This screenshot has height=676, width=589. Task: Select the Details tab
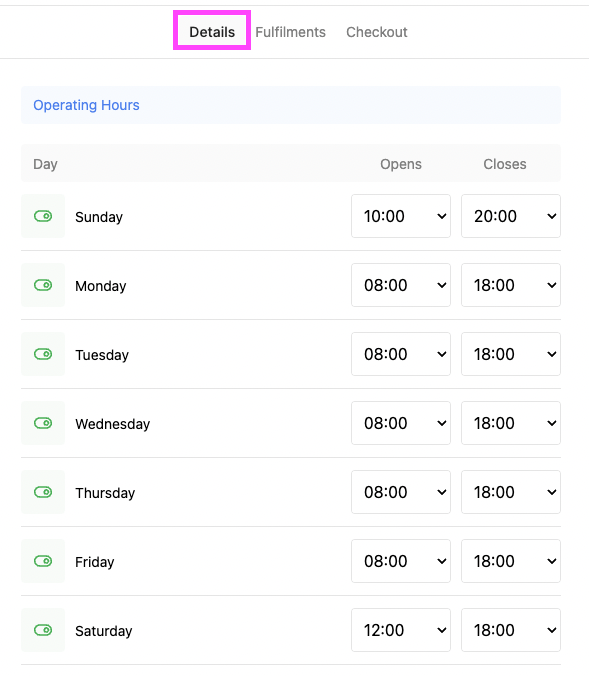212,32
